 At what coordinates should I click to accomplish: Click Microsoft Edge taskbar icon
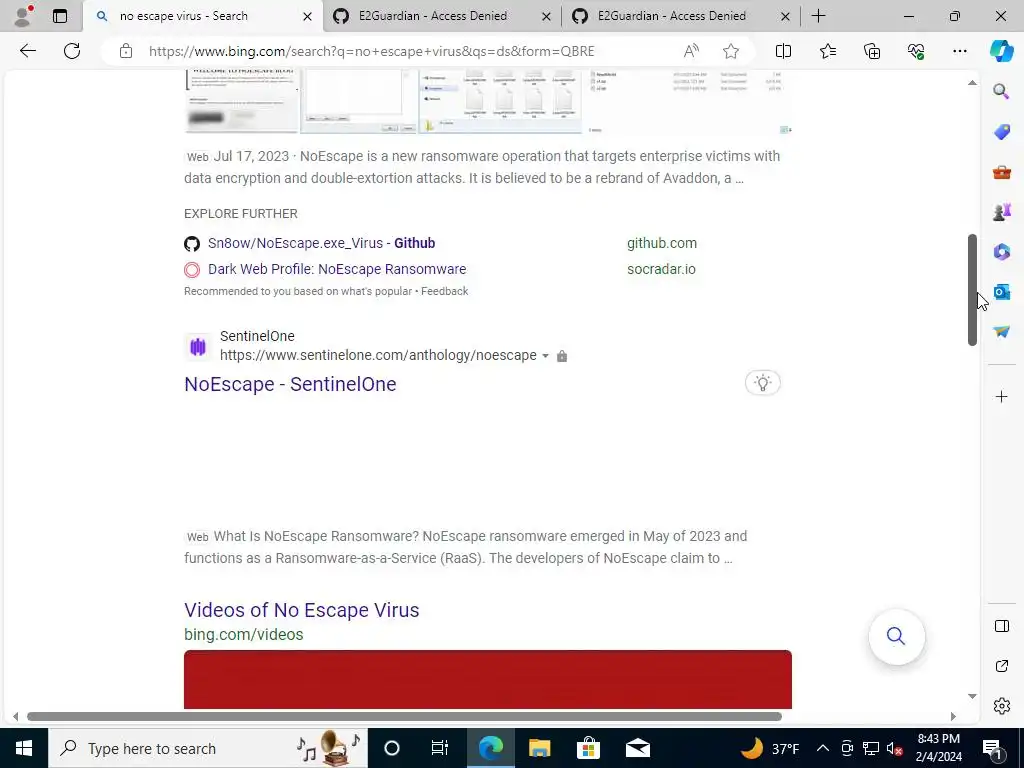coord(490,748)
